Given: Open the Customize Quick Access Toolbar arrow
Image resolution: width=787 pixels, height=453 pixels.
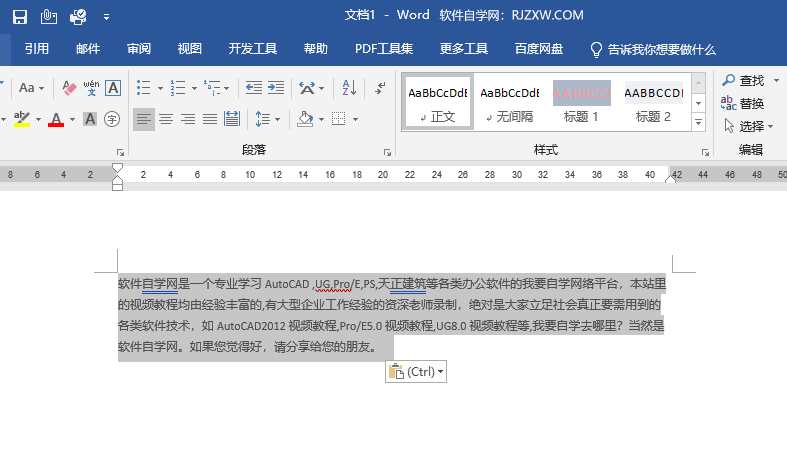Looking at the screenshot, I should [x=106, y=17].
